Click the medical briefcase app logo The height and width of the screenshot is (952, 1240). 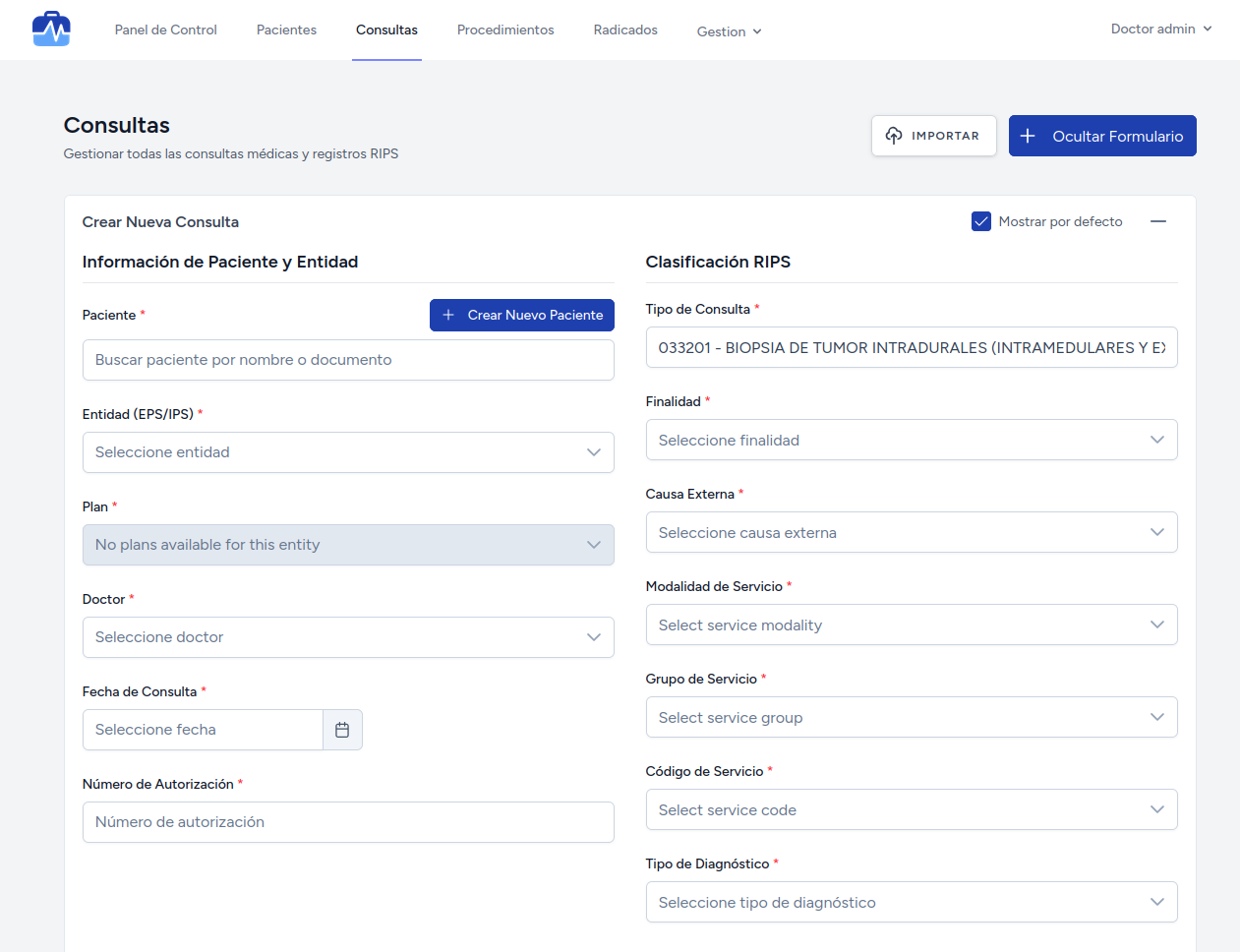pos(51,30)
